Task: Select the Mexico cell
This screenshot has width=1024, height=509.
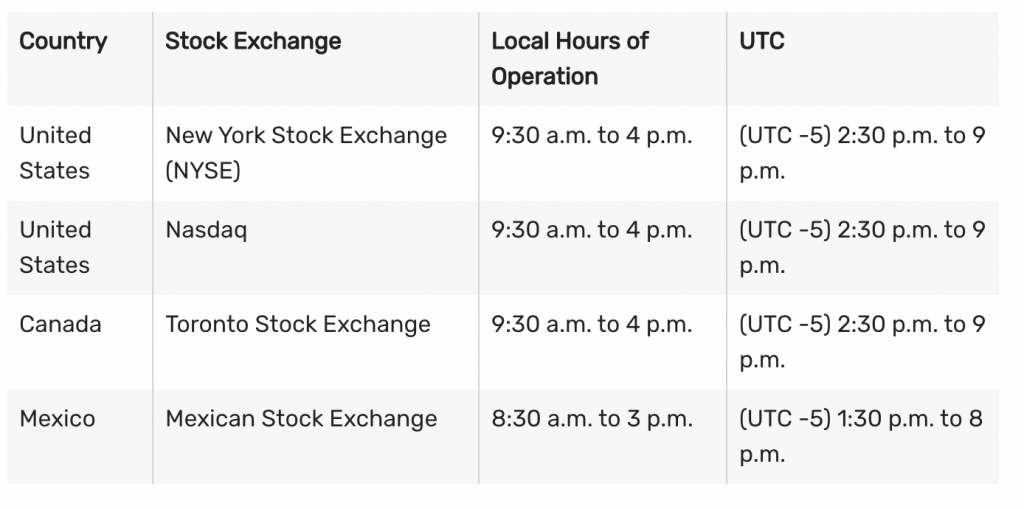Action: pos(57,419)
